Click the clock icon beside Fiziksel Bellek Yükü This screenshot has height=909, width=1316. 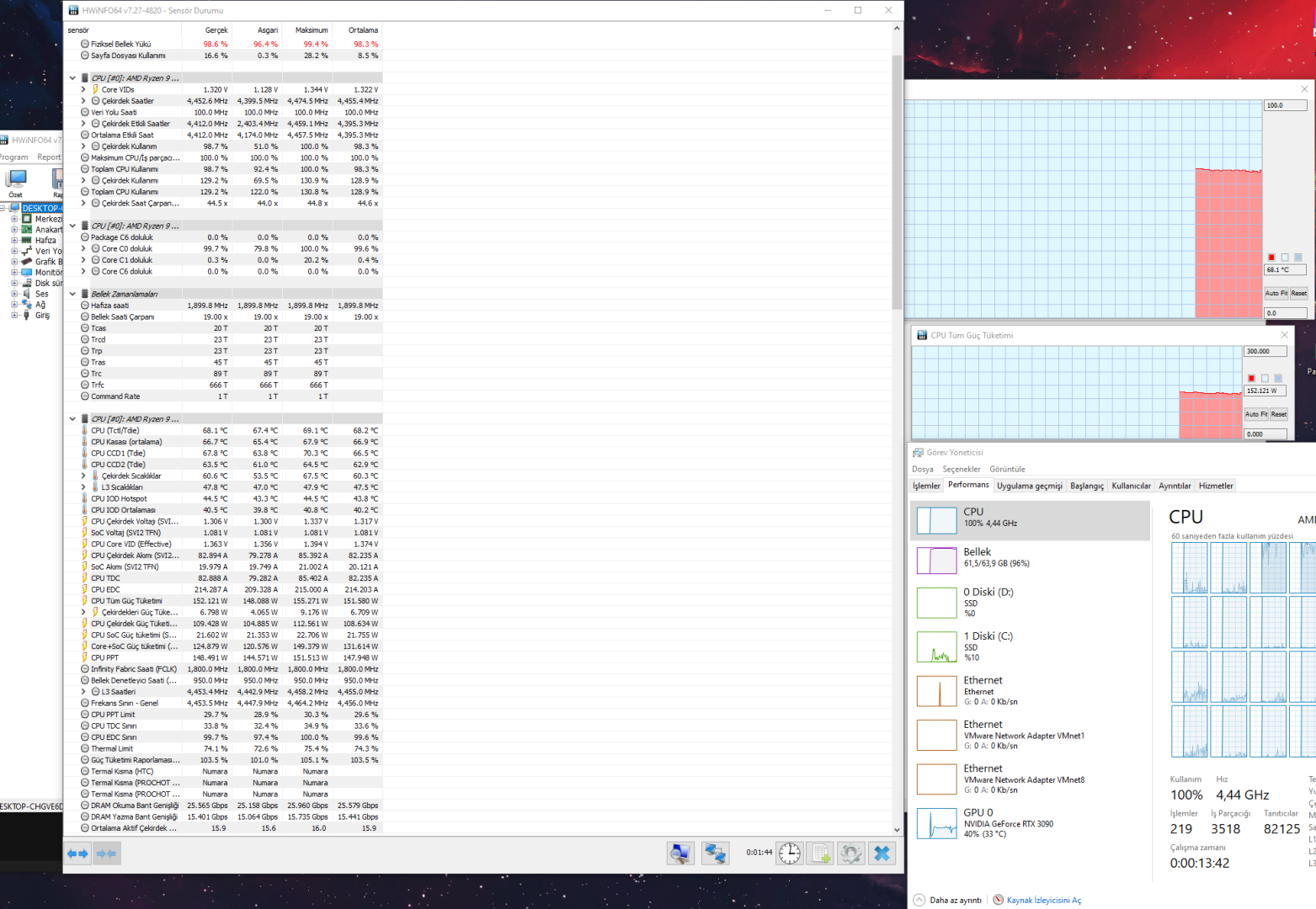[x=85, y=44]
